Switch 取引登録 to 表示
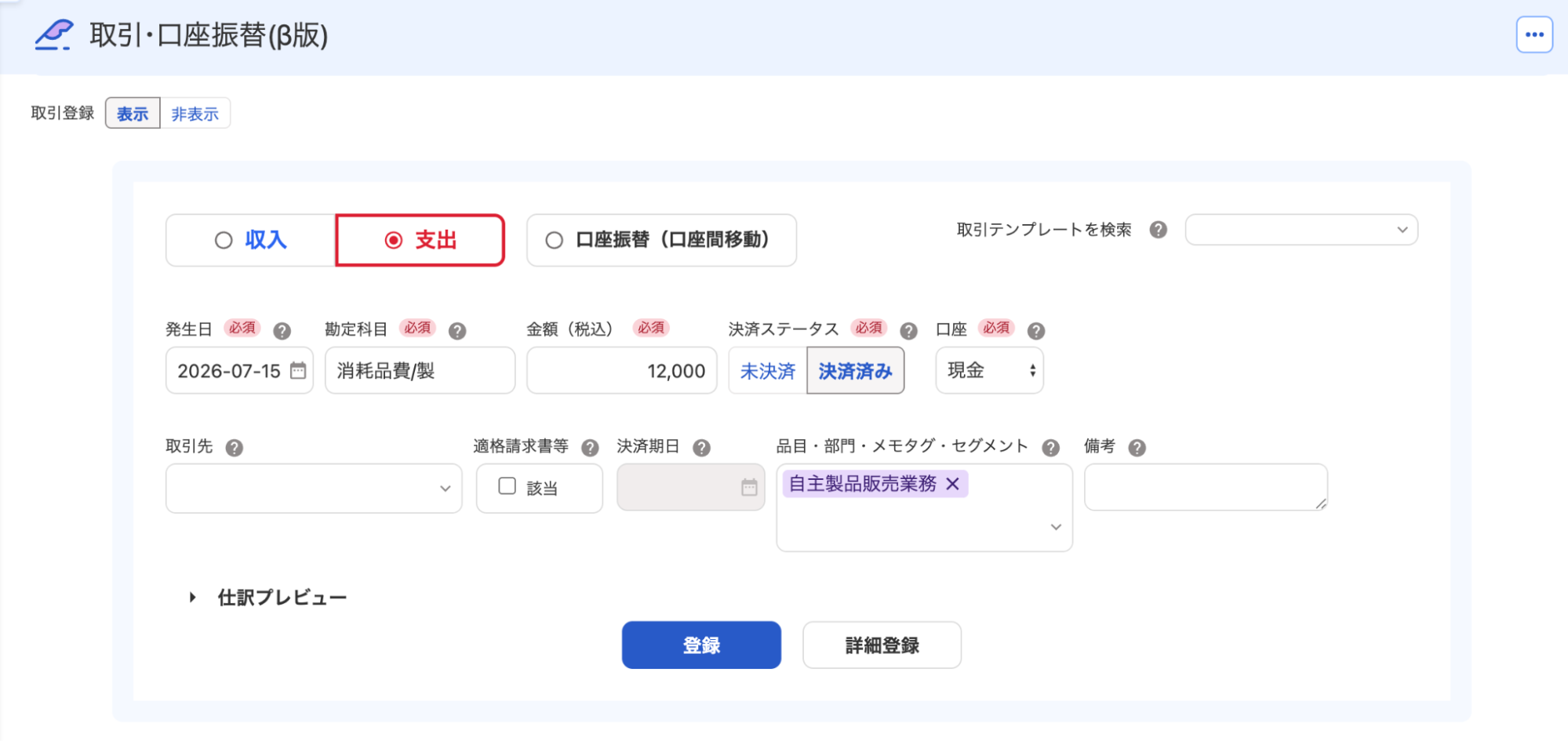Image resolution: width=1568 pixels, height=741 pixels. (x=133, y=114)
